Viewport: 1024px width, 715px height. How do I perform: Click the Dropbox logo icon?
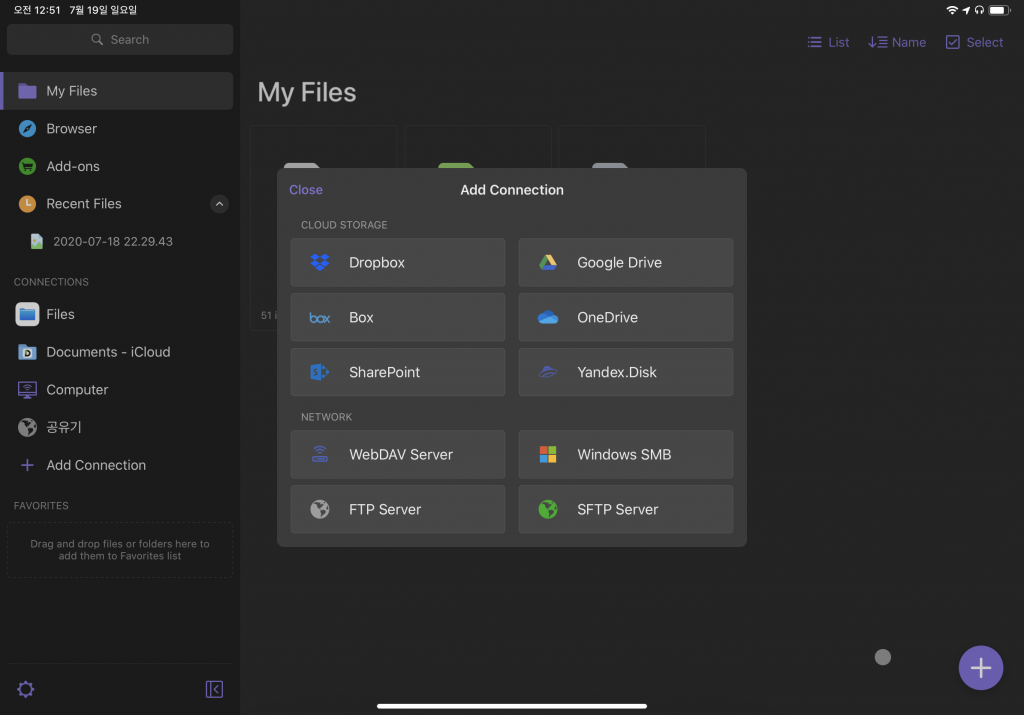click(x=319, y=262)
